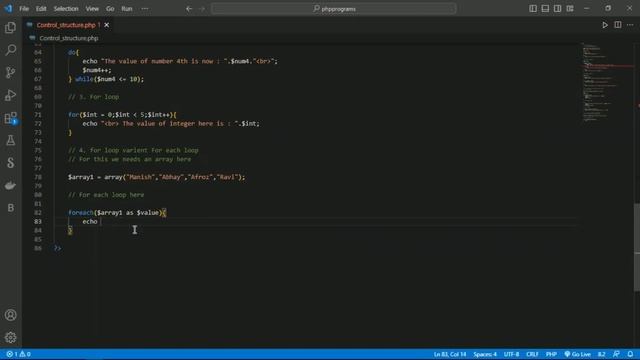640x360 pixels.
Task: Open the Explorer view in activity bar
Action: [11, 28]
